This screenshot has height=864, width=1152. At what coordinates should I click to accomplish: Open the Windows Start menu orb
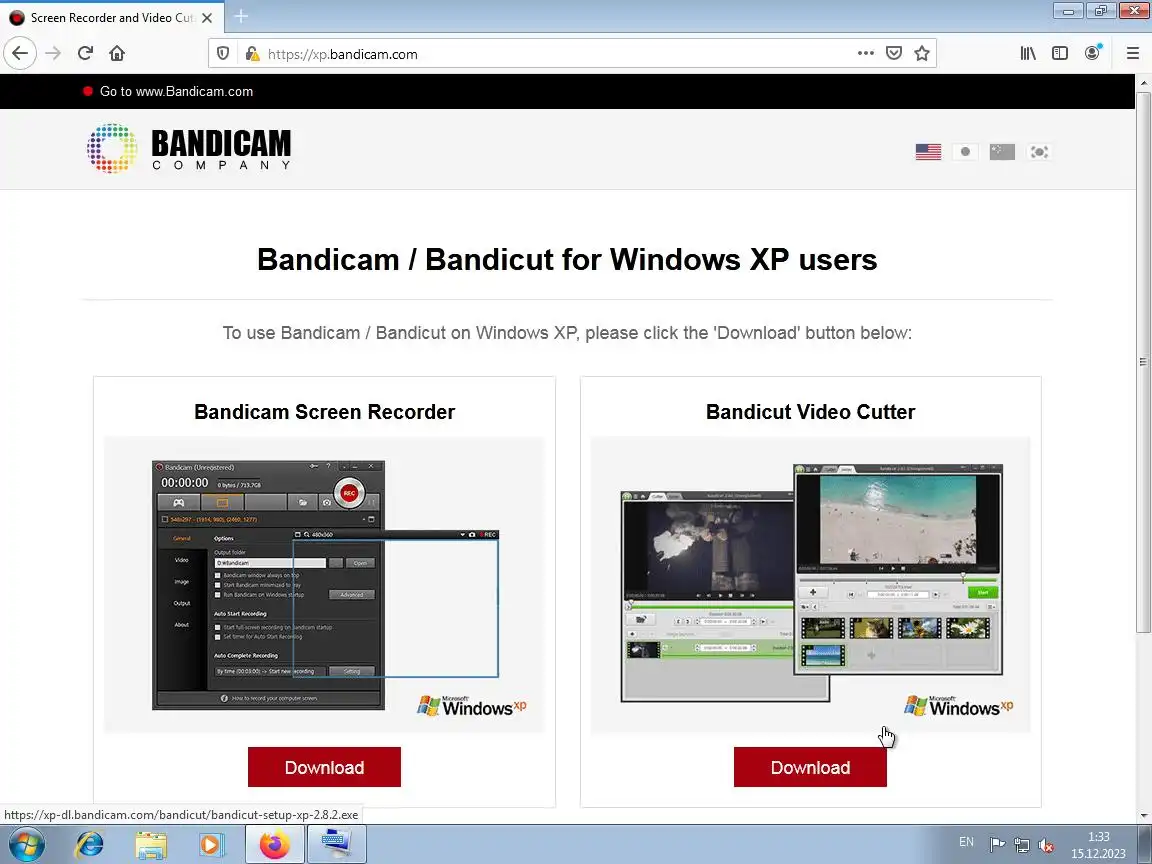(x=26, y=844)
